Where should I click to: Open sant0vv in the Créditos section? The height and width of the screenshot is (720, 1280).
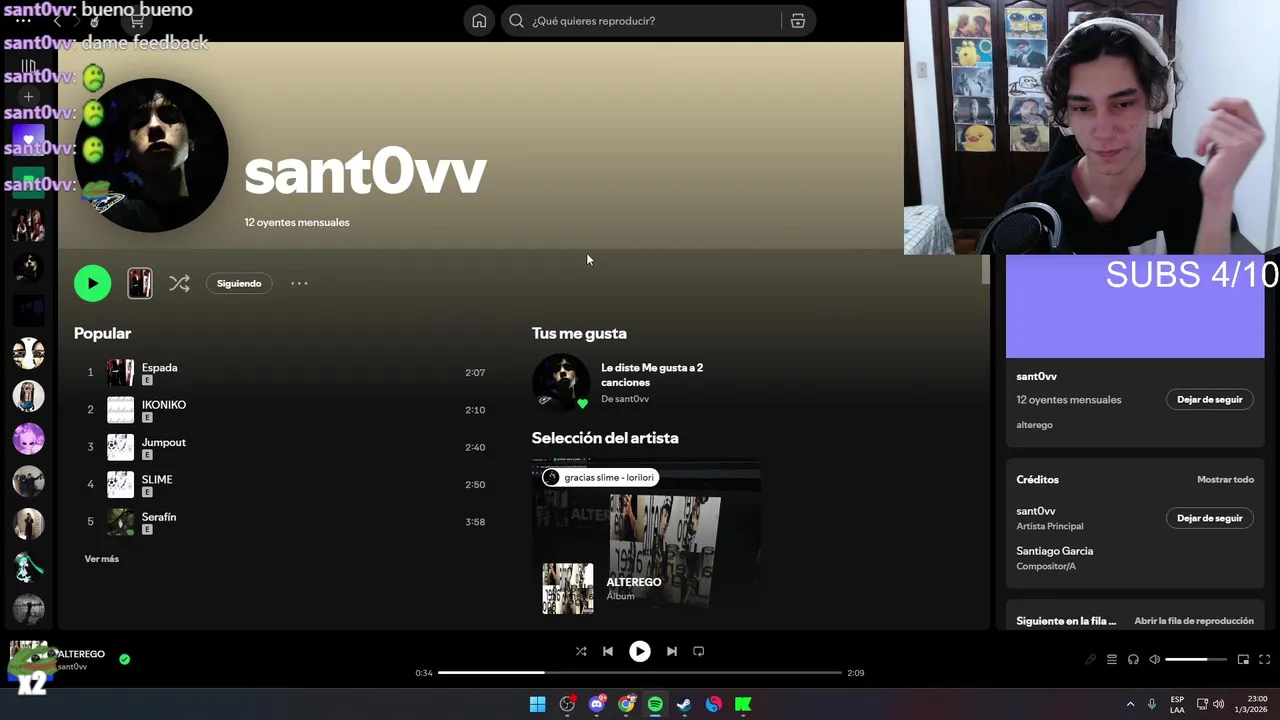[x=1036, y=511]
